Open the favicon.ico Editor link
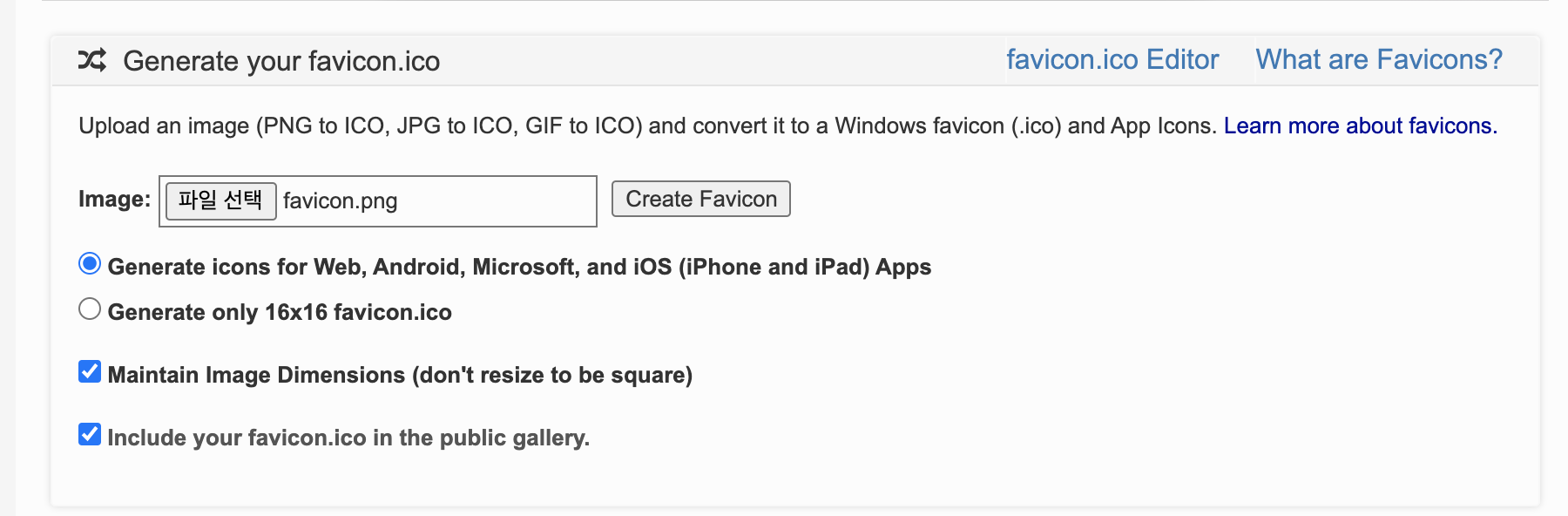 pos(1112,59)
